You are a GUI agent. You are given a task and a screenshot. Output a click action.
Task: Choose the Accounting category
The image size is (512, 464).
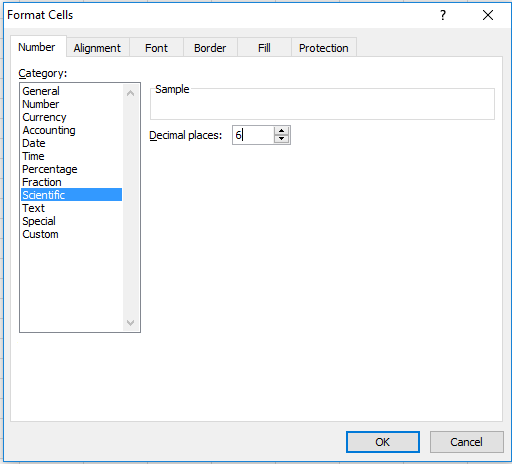pos(71,130)
